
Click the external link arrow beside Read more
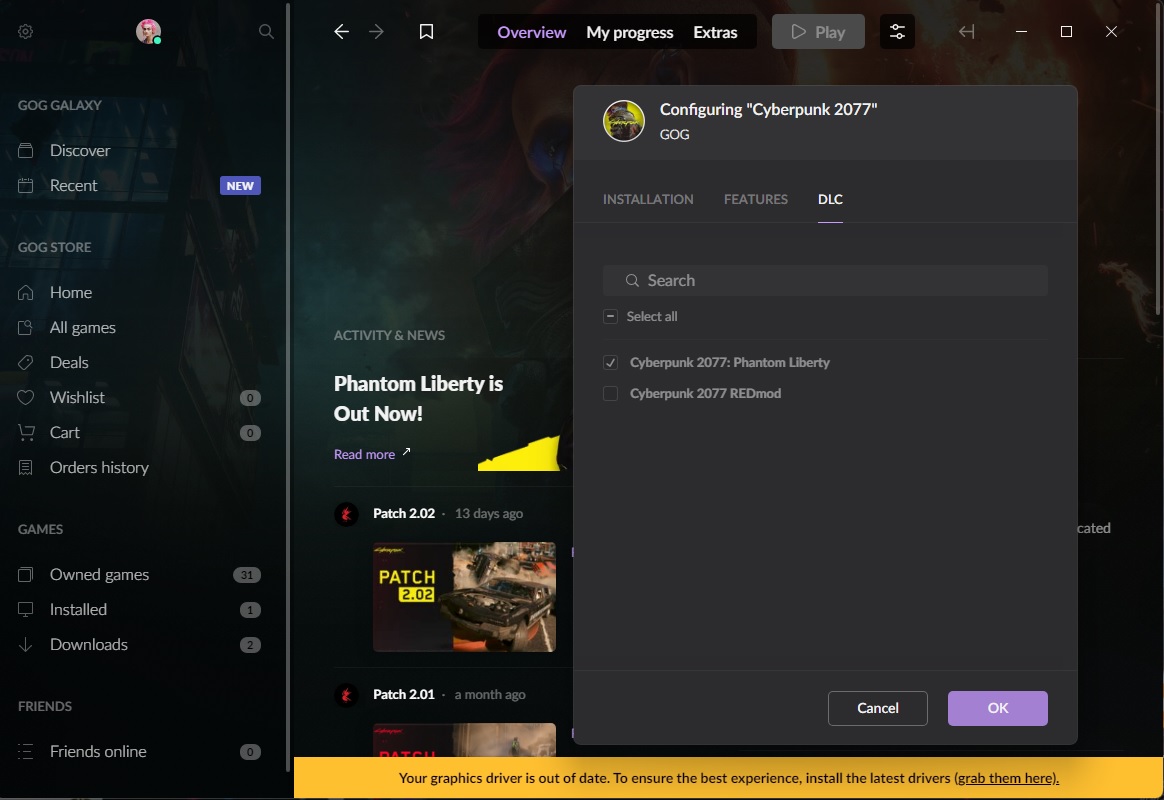406,452
